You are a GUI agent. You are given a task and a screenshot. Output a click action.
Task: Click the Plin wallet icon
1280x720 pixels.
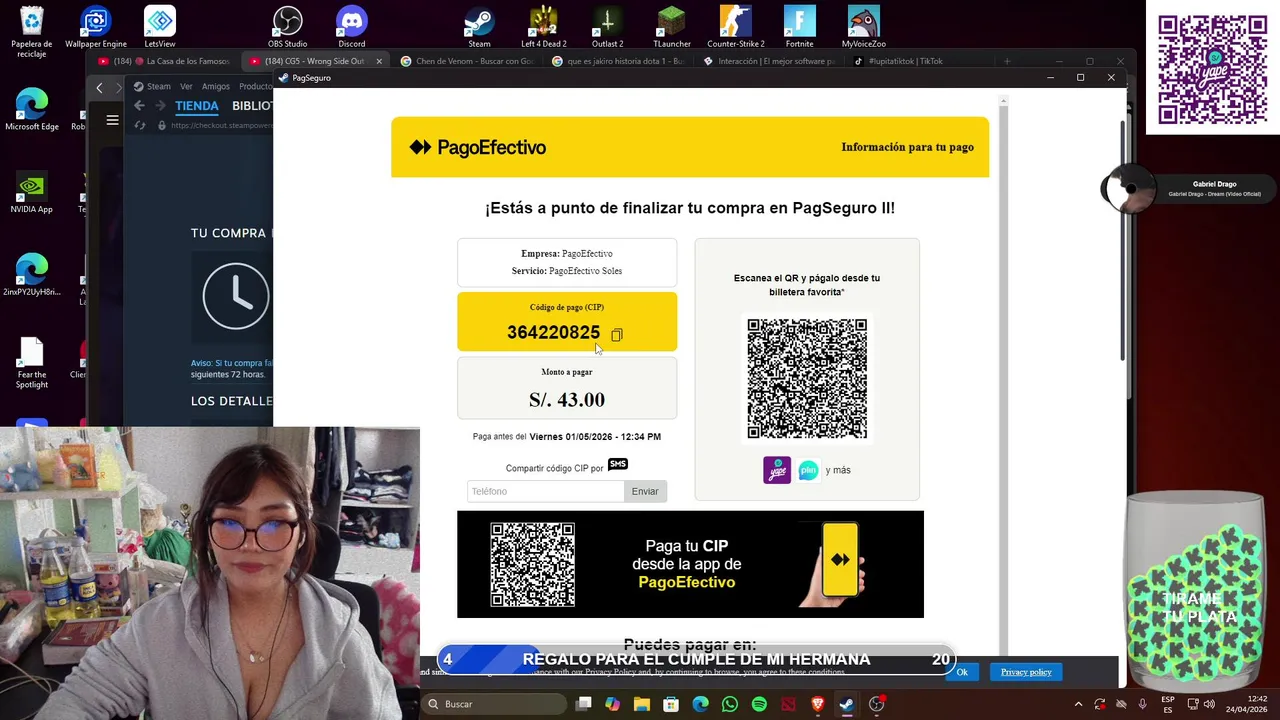pos(808,470)
